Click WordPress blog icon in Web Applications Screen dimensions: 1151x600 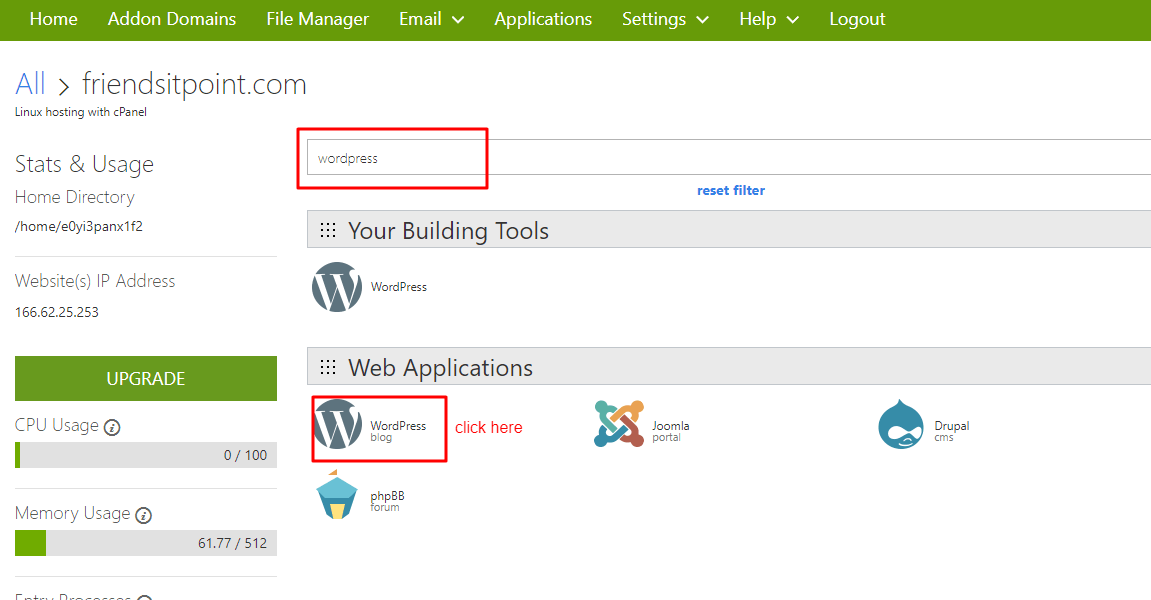tap(337, 424)
